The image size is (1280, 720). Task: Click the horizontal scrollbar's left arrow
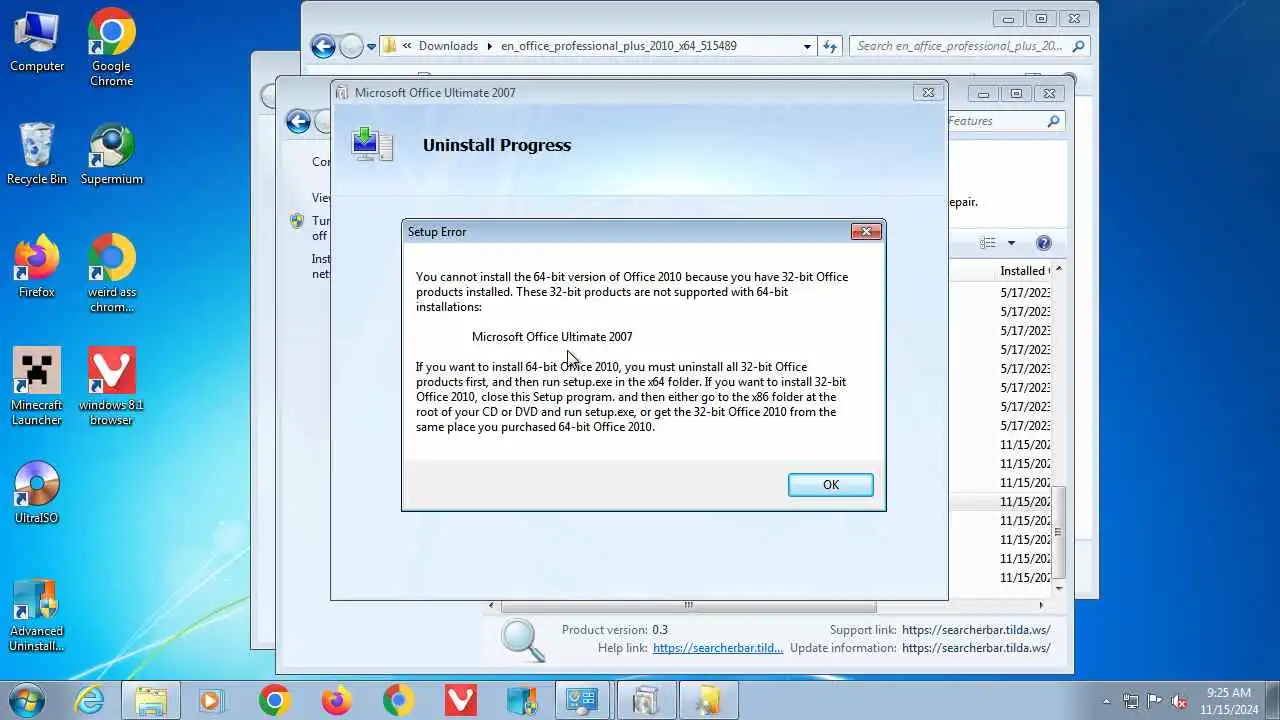(491, 605)
